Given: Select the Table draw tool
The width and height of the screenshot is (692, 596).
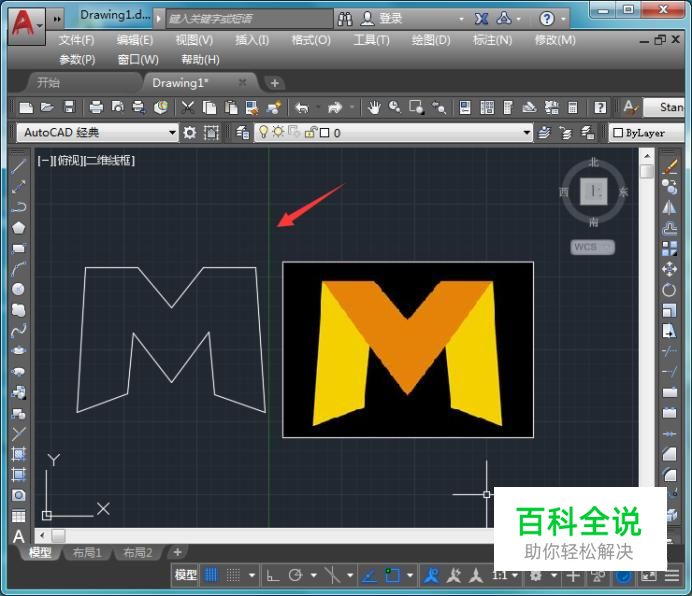Looking at the screenshot, I should pyautogui.click(x=18, y=516).
